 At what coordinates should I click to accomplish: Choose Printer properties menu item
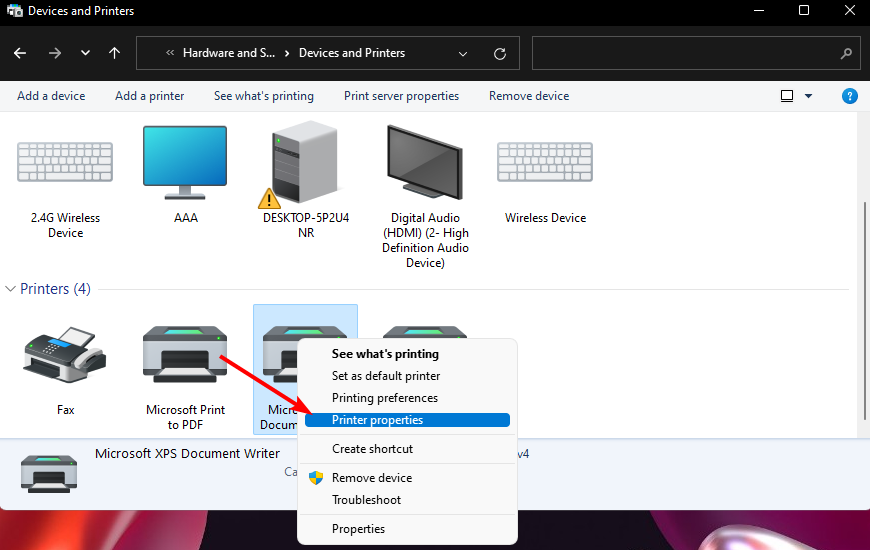point(407,420)
